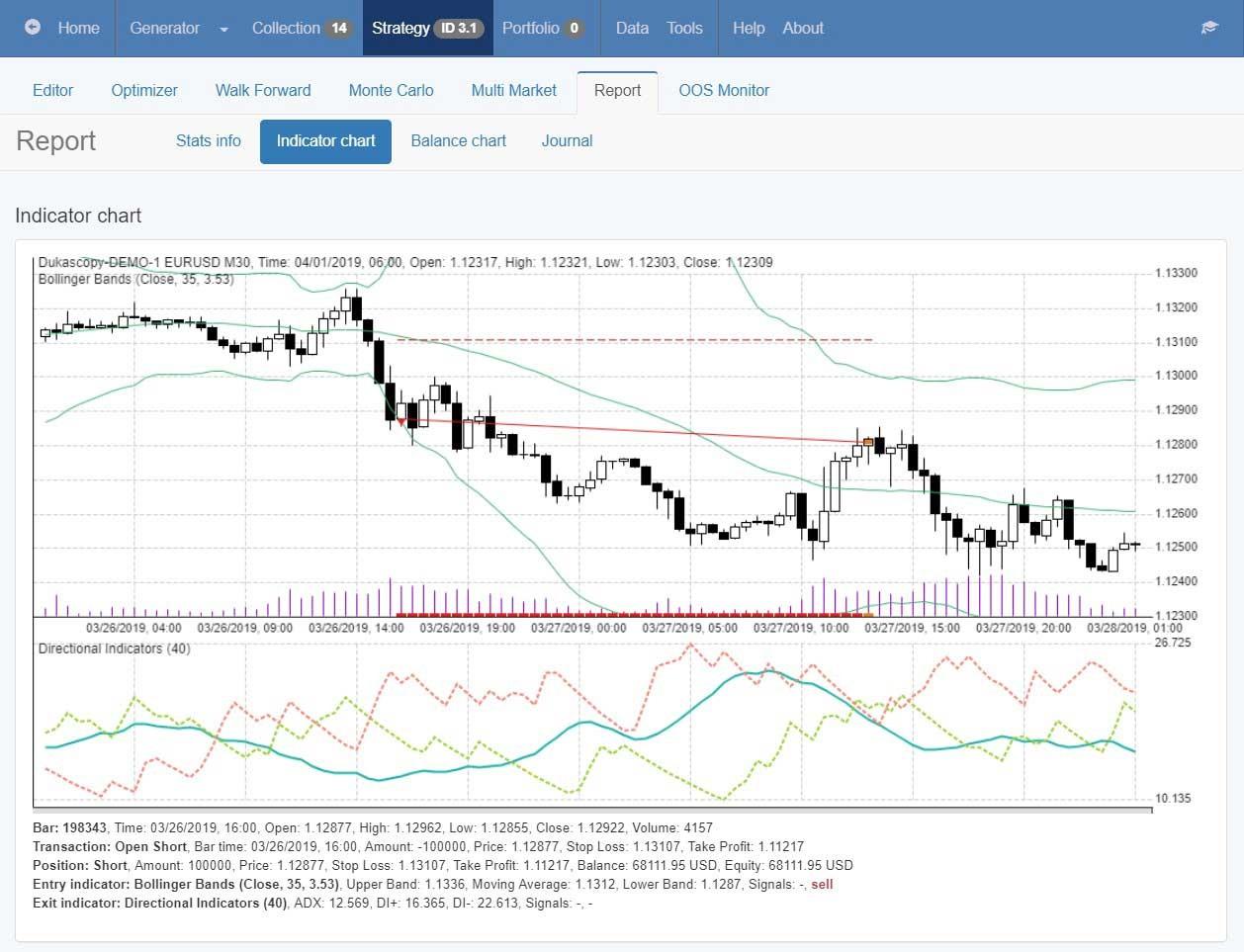The height and width of the screenshot is (952, 1244).
Task: View the Balance chart section
Action: (x=458, y=140)
